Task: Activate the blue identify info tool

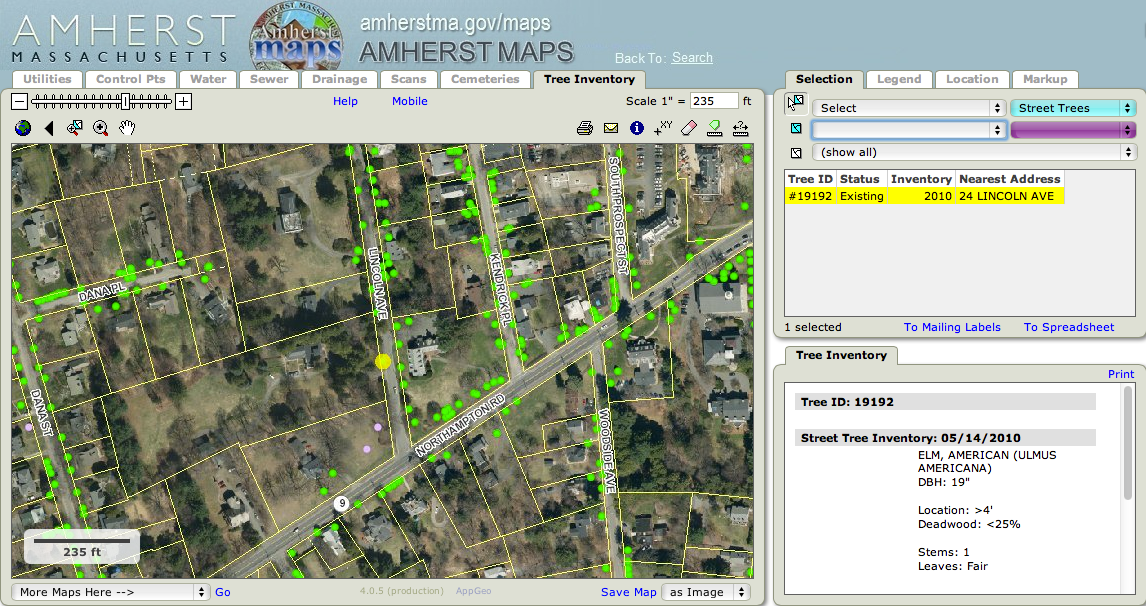Action: (637, 128)
